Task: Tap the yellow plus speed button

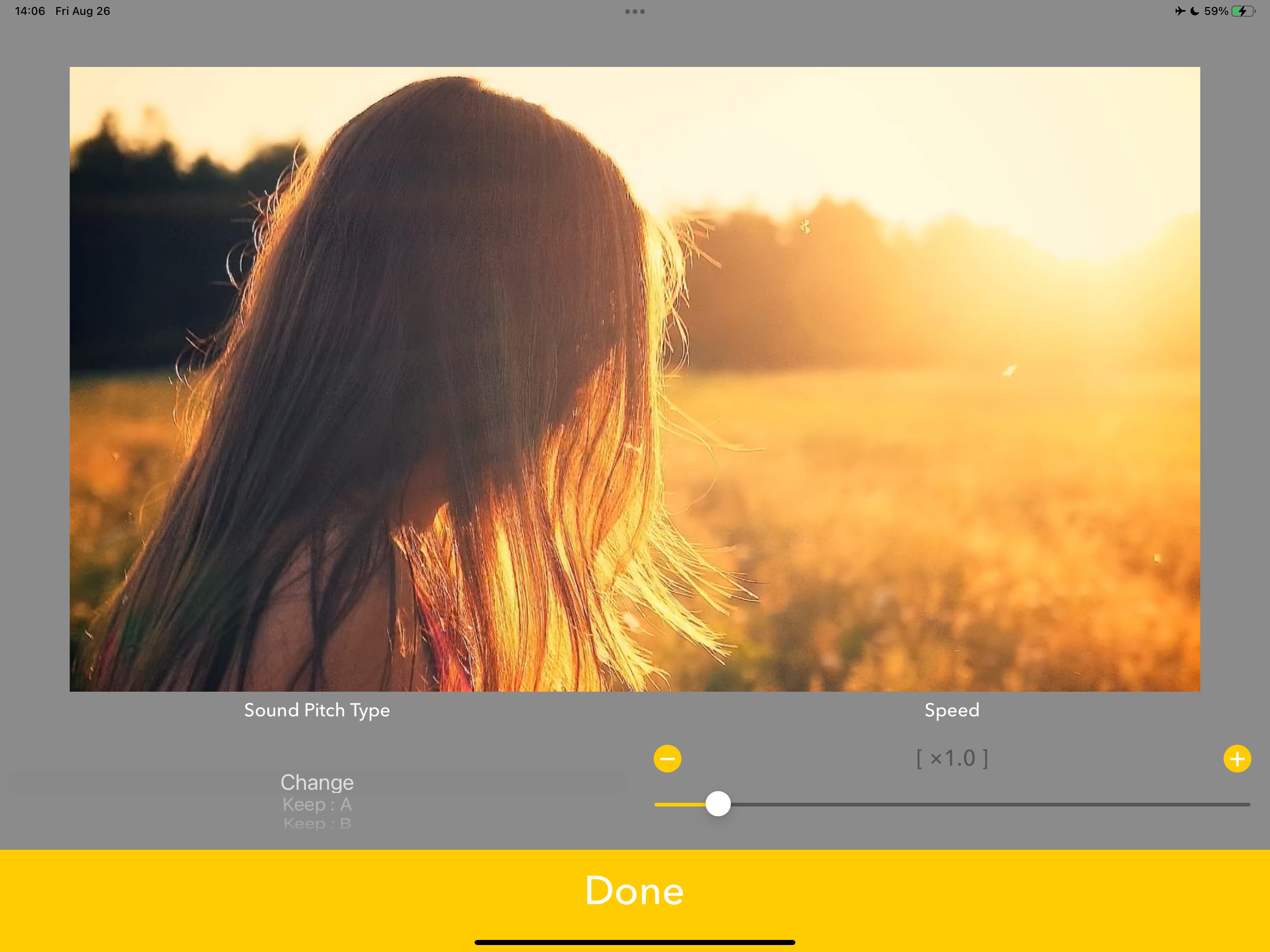Action: tap(1237, 759)
